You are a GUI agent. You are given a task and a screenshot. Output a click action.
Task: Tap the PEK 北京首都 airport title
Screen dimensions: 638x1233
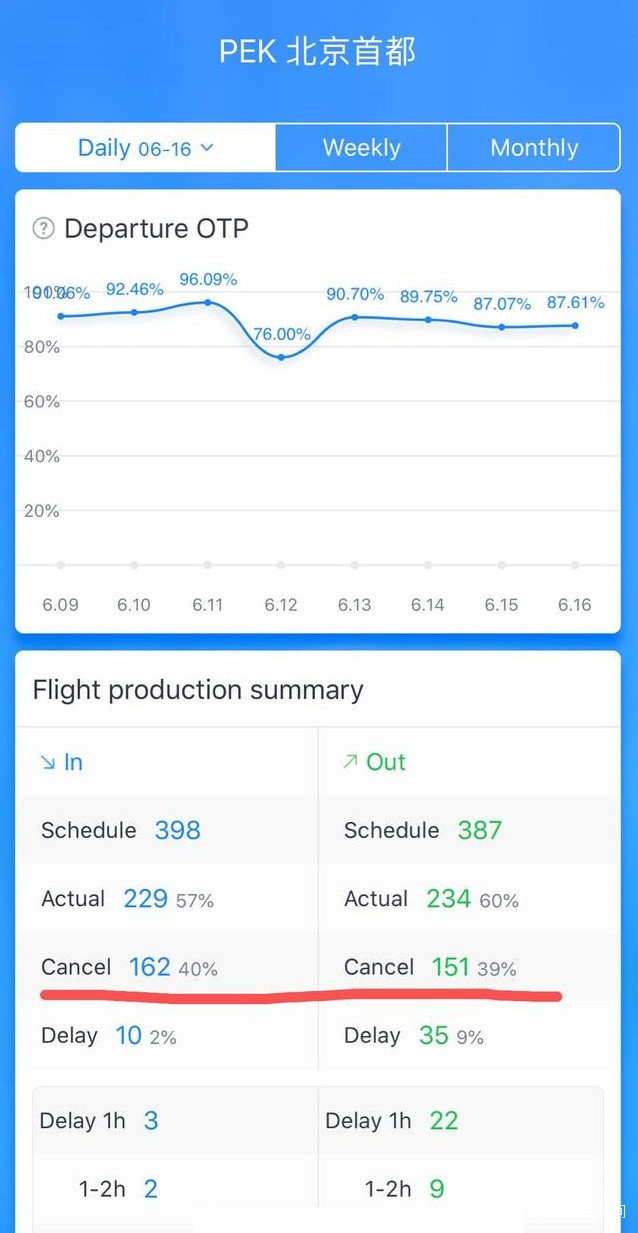click(318, 52)
